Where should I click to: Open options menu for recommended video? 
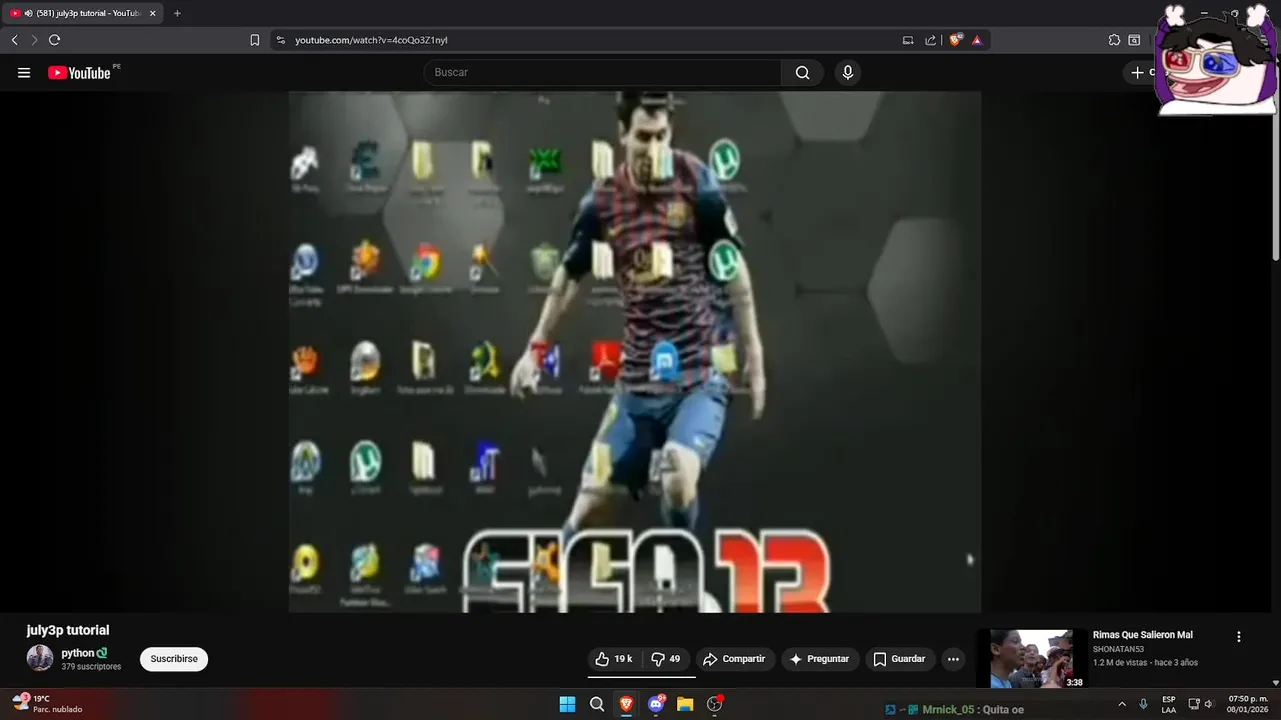1239,637
